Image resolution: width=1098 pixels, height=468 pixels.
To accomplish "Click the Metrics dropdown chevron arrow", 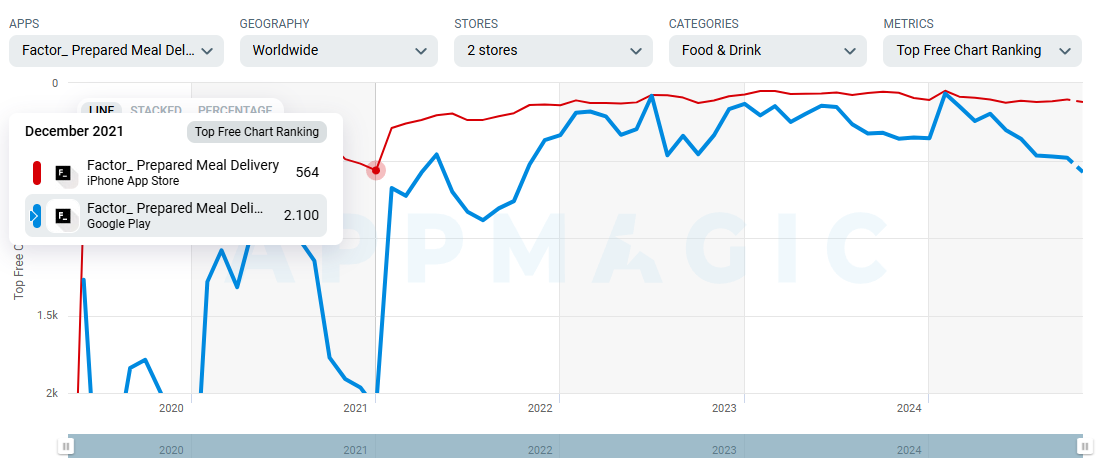I will (x=1064, y=50).
